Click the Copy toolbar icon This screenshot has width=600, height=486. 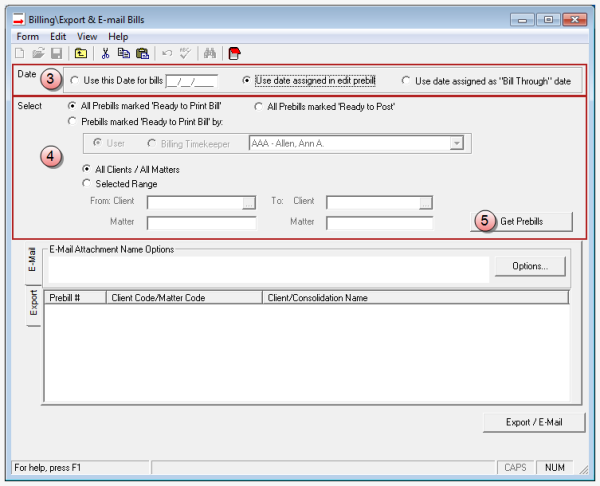click(124, 53)
